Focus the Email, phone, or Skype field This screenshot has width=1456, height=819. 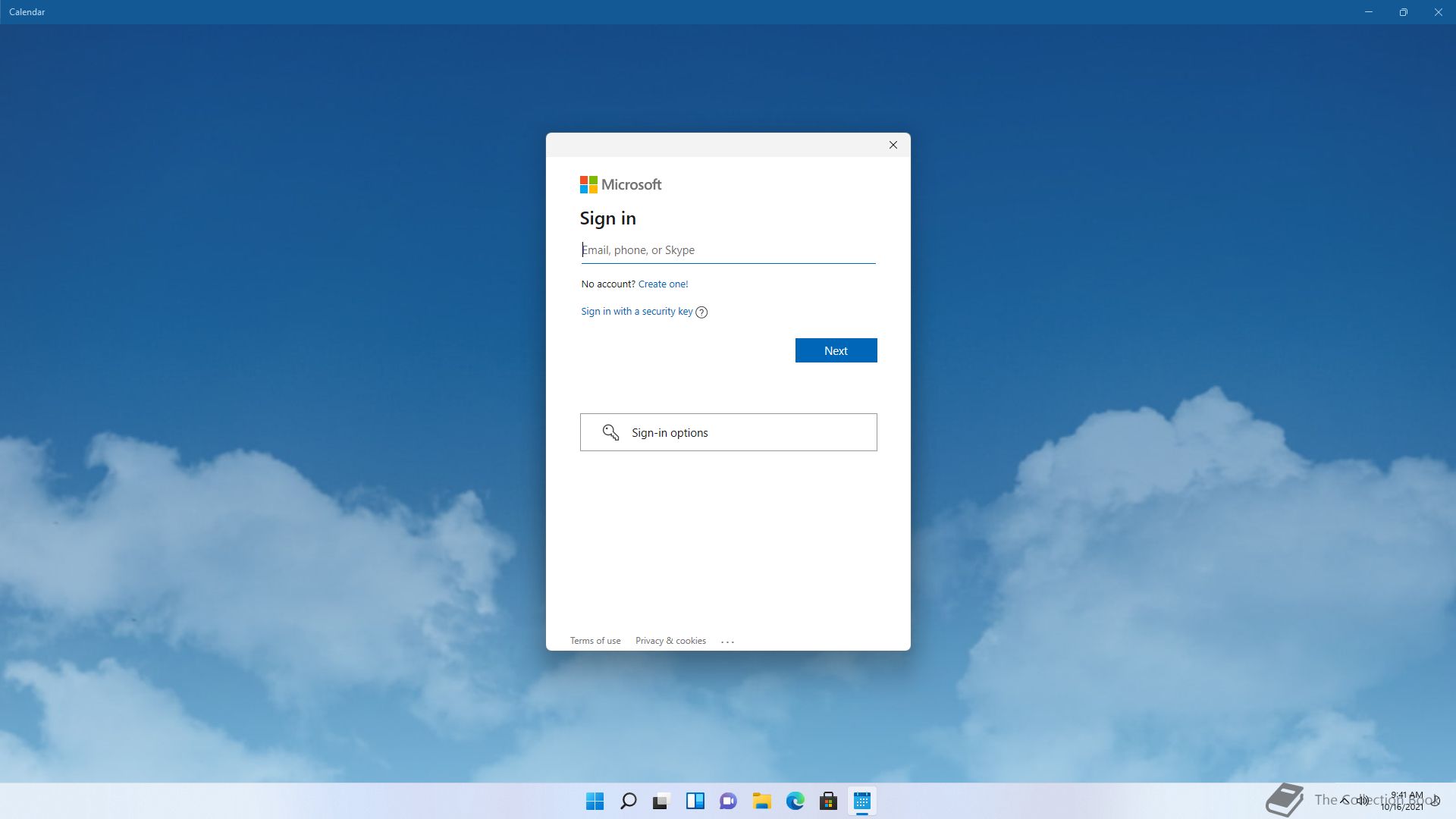tap(728, 250)
